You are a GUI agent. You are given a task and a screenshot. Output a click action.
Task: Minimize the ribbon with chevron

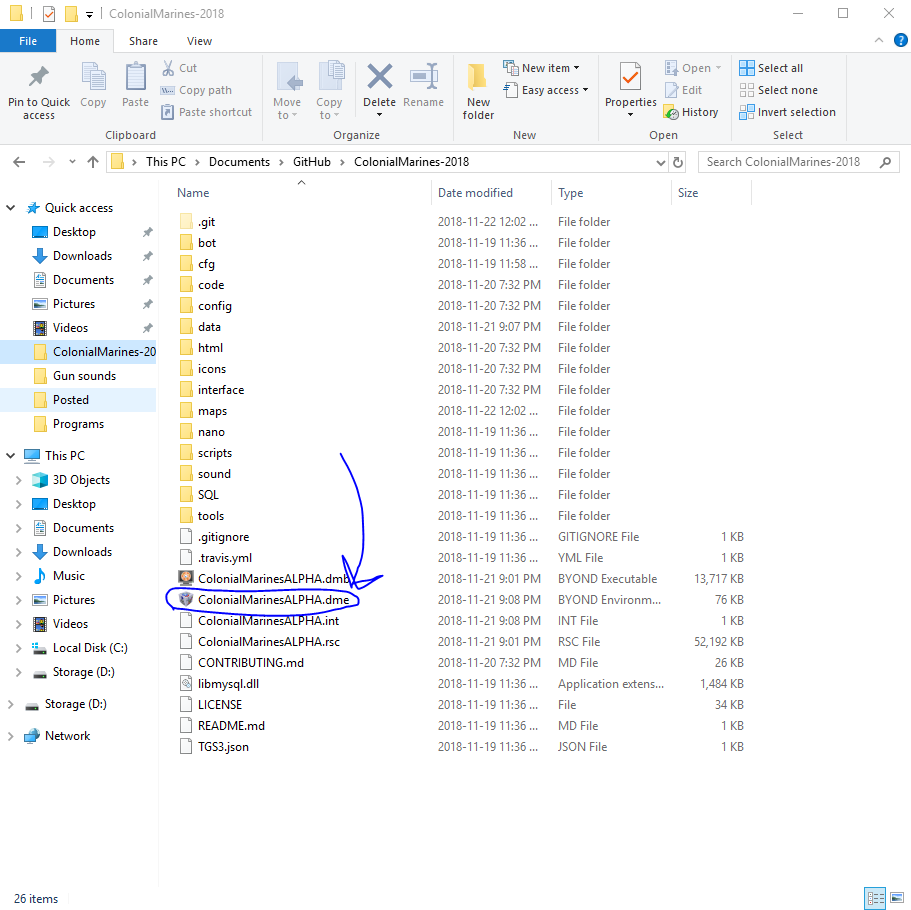click(x=878, y=40)
